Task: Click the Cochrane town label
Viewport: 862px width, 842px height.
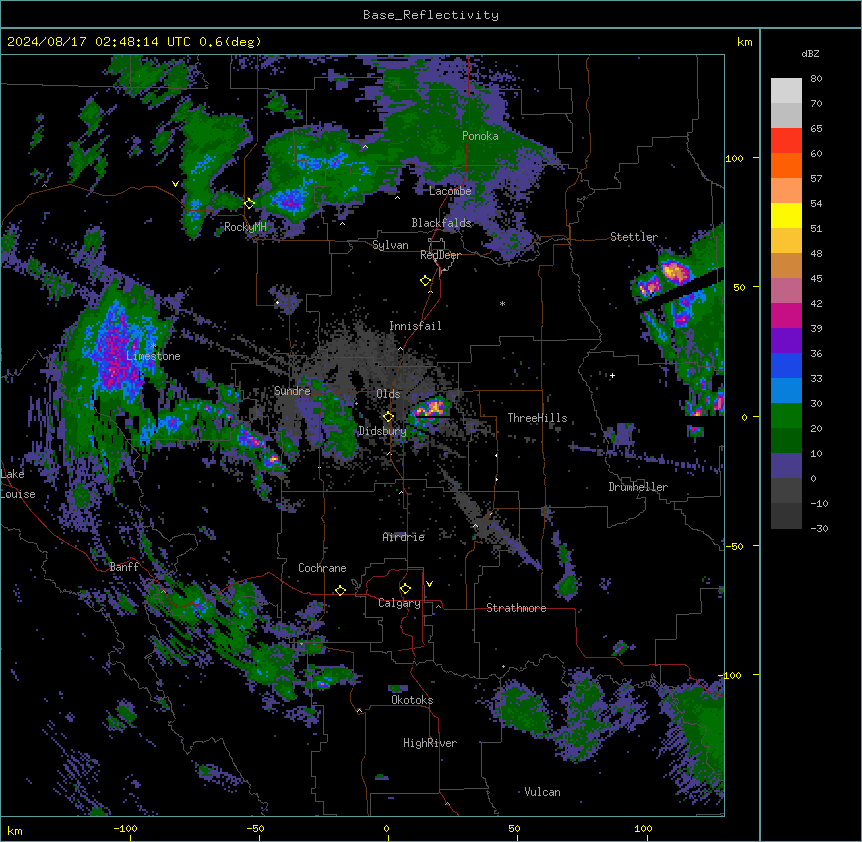Action: coord(322,568)
